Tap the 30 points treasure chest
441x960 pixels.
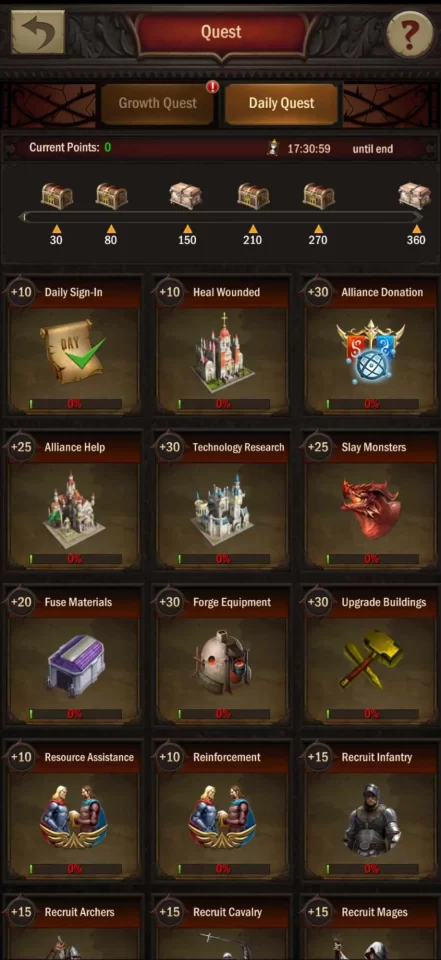[x=56, y=196]
